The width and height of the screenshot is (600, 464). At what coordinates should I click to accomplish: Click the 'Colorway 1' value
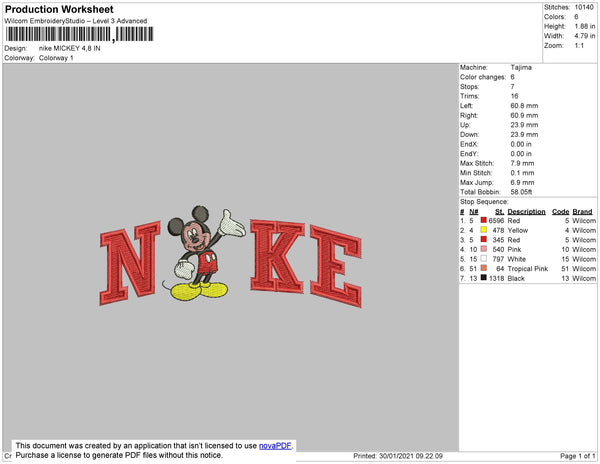point(56,58)
